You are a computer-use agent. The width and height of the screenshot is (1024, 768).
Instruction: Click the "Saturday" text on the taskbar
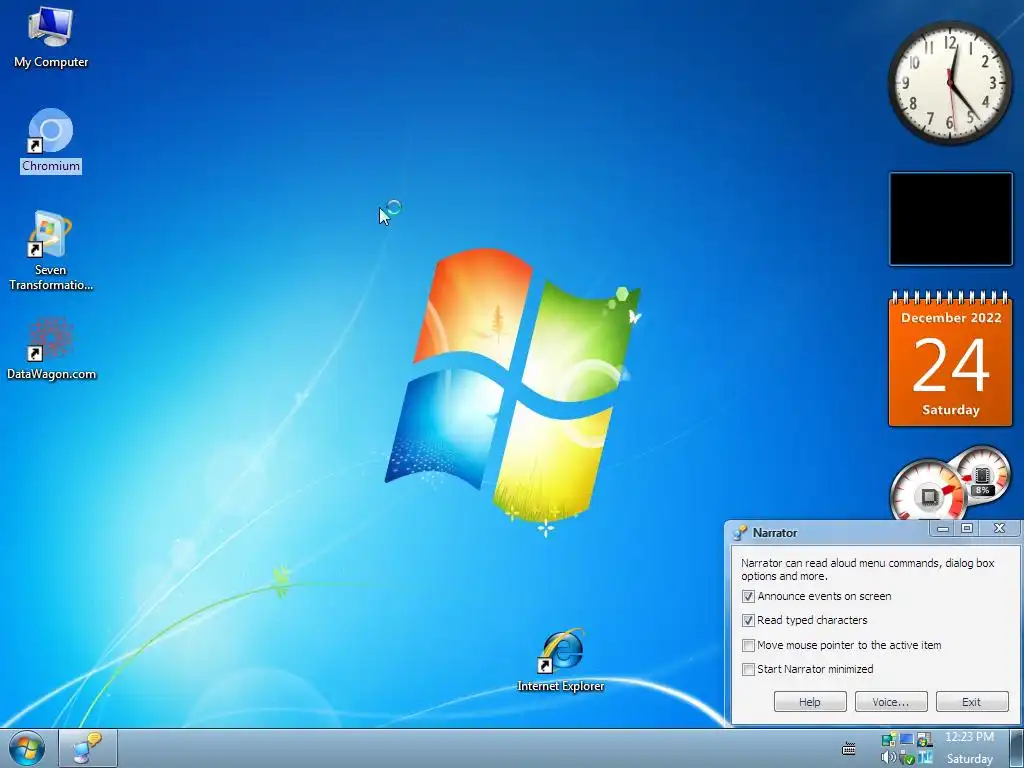click(970, 758)
